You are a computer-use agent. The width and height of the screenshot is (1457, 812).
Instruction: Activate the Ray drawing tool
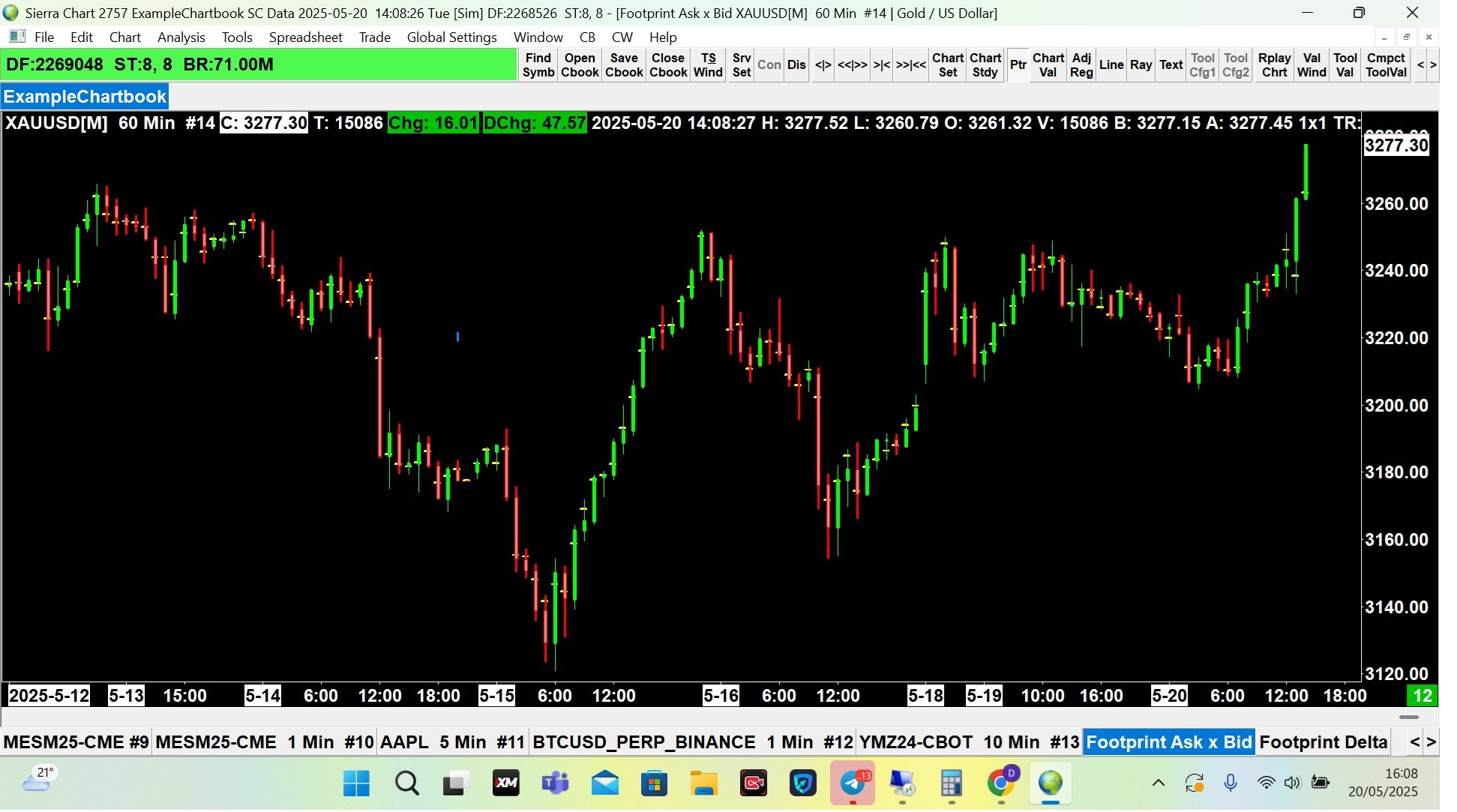tap(1141, 65)
